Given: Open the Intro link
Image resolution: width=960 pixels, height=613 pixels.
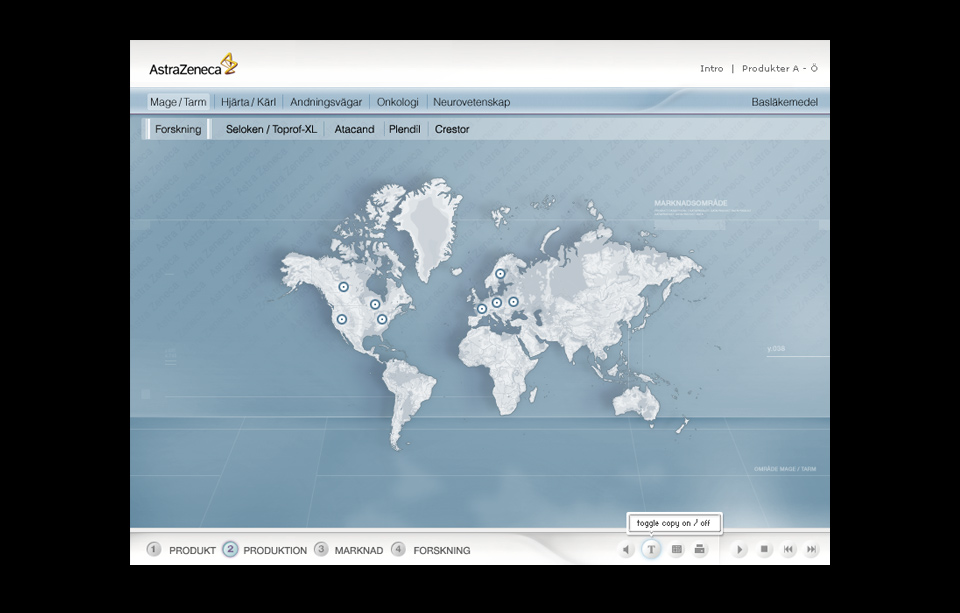Looking at the screenshot, I should 711,69.
